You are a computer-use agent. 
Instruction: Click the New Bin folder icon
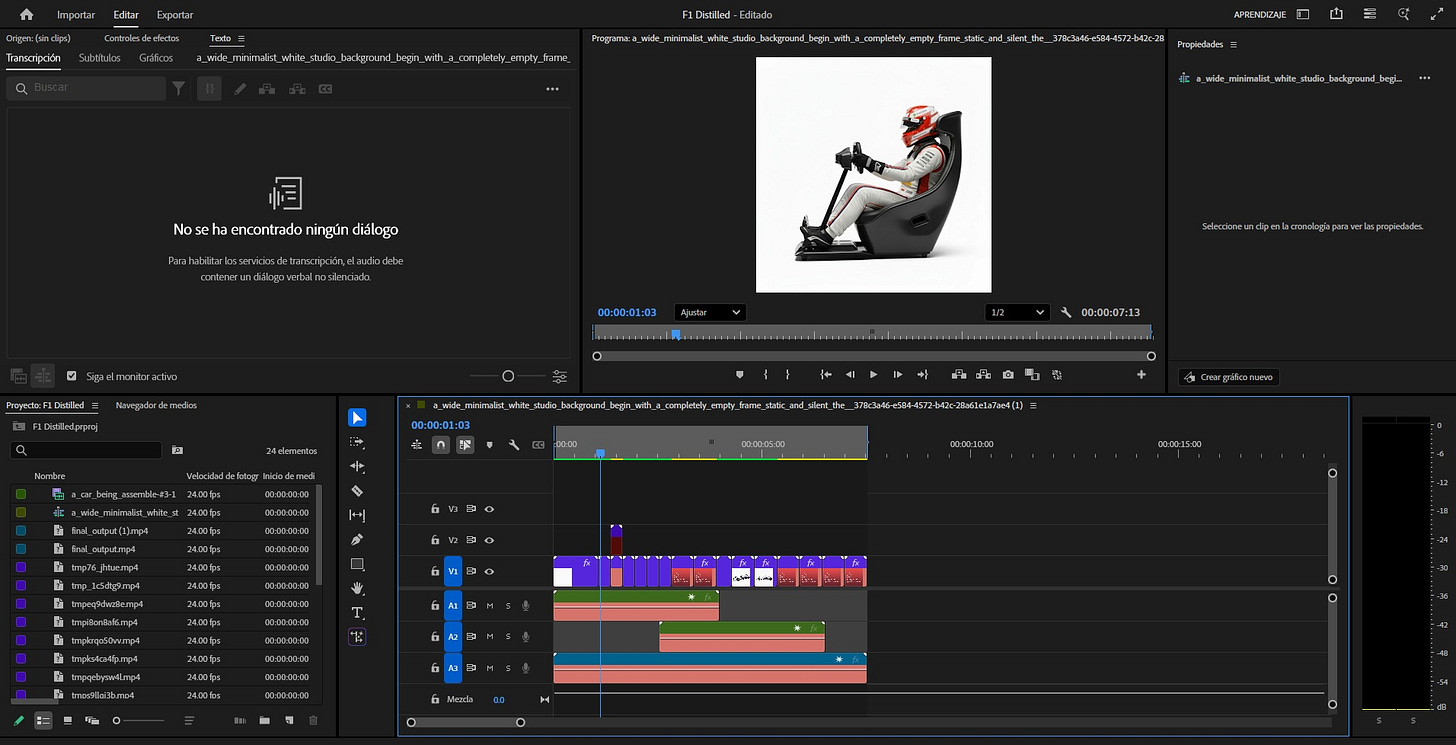click(264, 720)
